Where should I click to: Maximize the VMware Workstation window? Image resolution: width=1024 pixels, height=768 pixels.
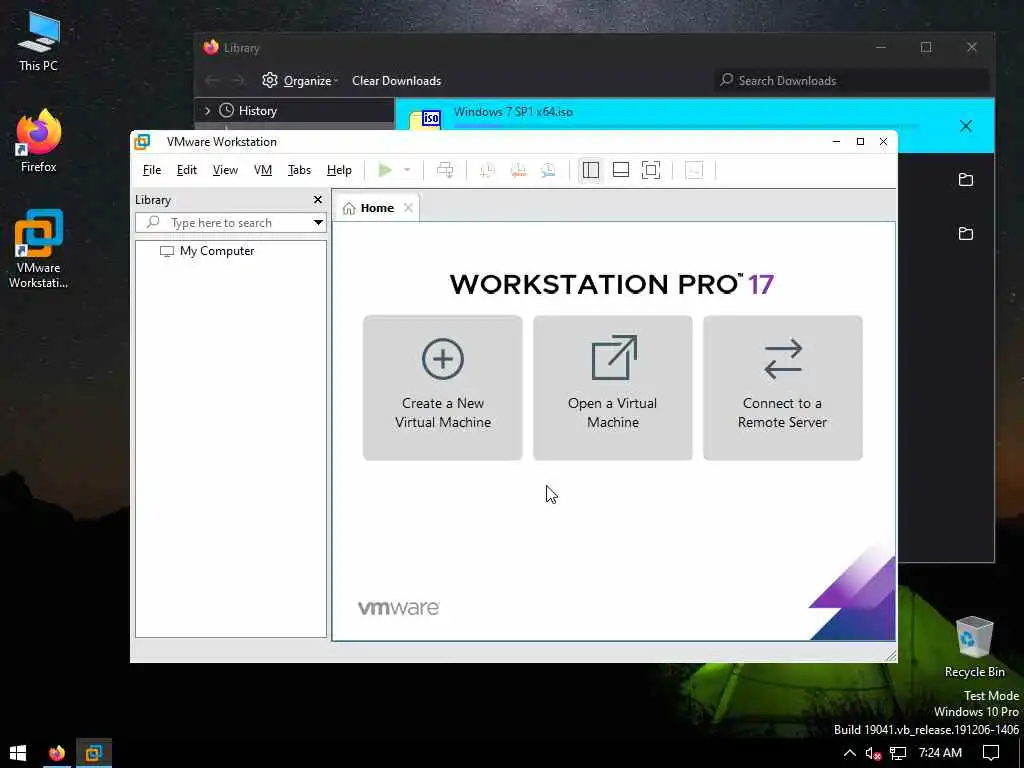coord(860,142)
